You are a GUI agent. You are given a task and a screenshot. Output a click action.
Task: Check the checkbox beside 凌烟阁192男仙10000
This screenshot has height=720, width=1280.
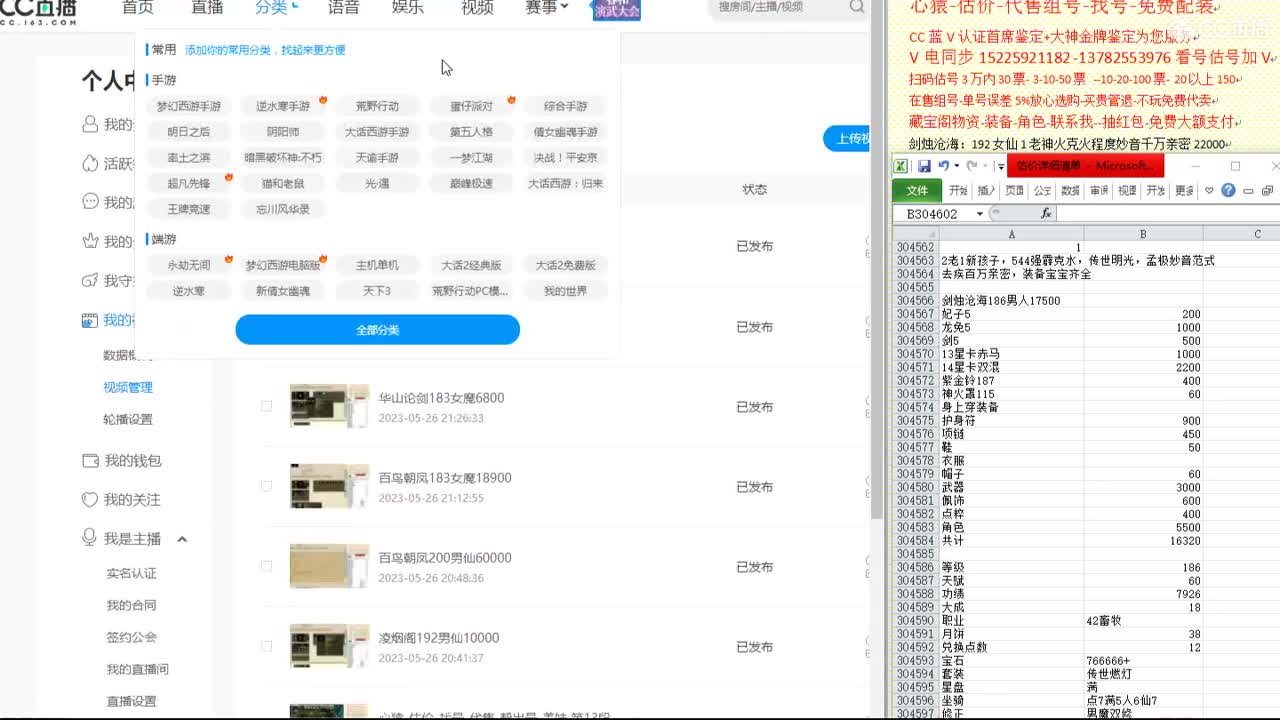click(266, 646)
